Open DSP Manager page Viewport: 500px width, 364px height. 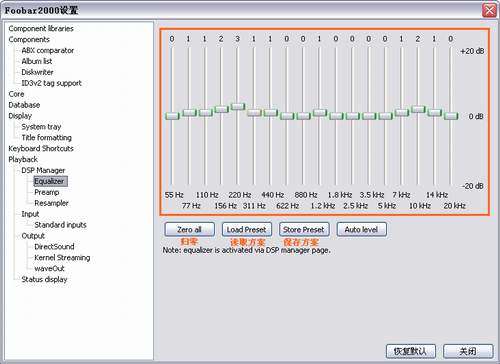click(43, 170)
